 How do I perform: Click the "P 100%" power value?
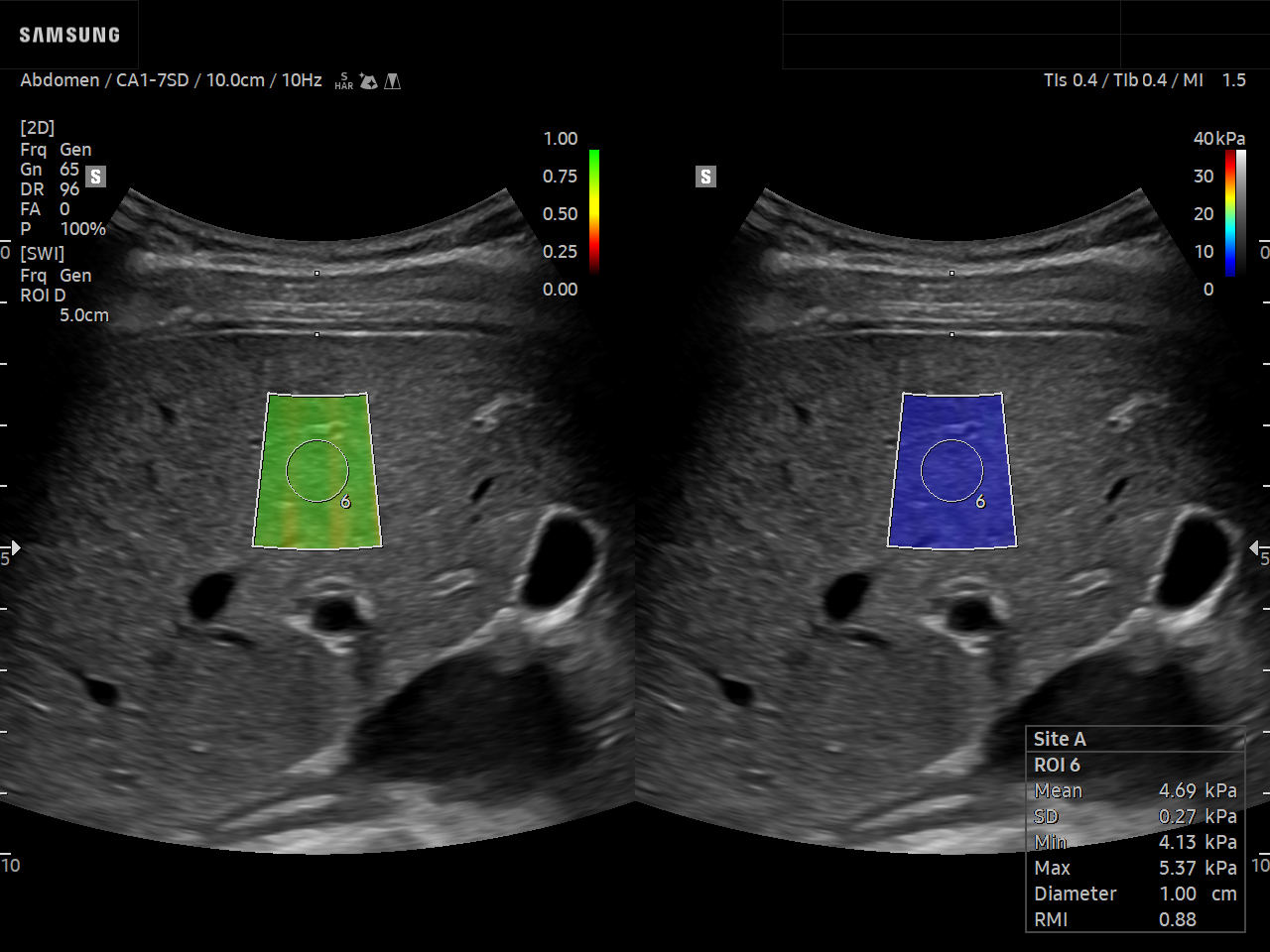pyautogui.click(x=63, y=229)
